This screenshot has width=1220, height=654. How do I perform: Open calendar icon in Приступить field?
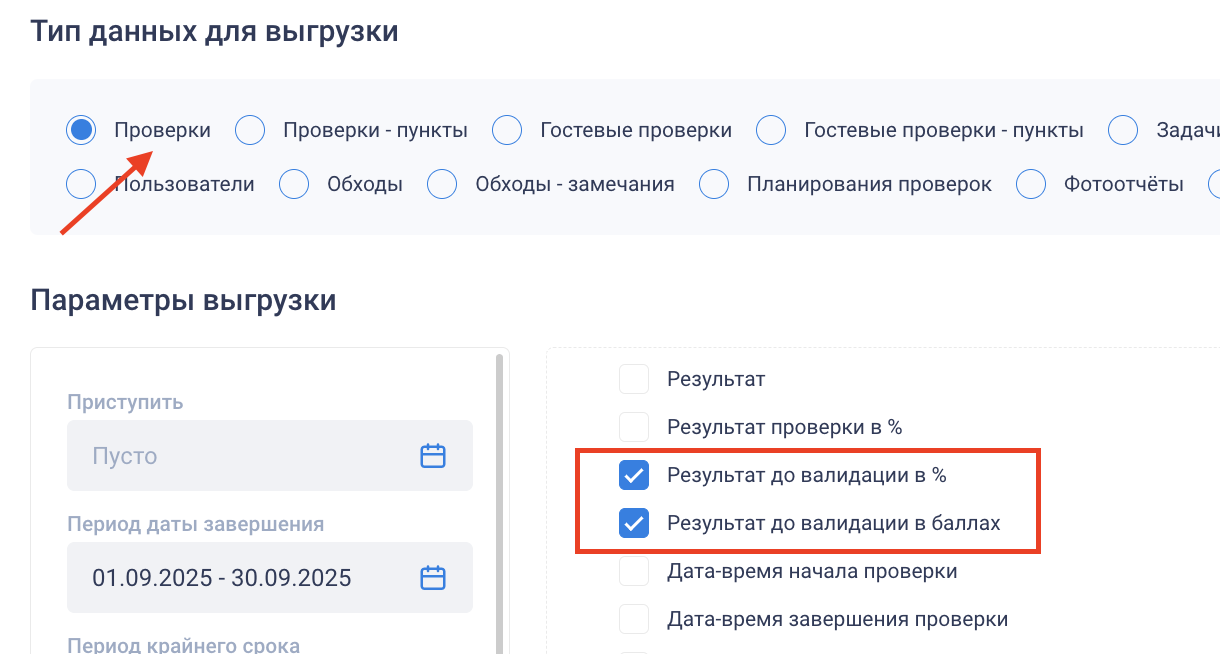pos(432,456)
